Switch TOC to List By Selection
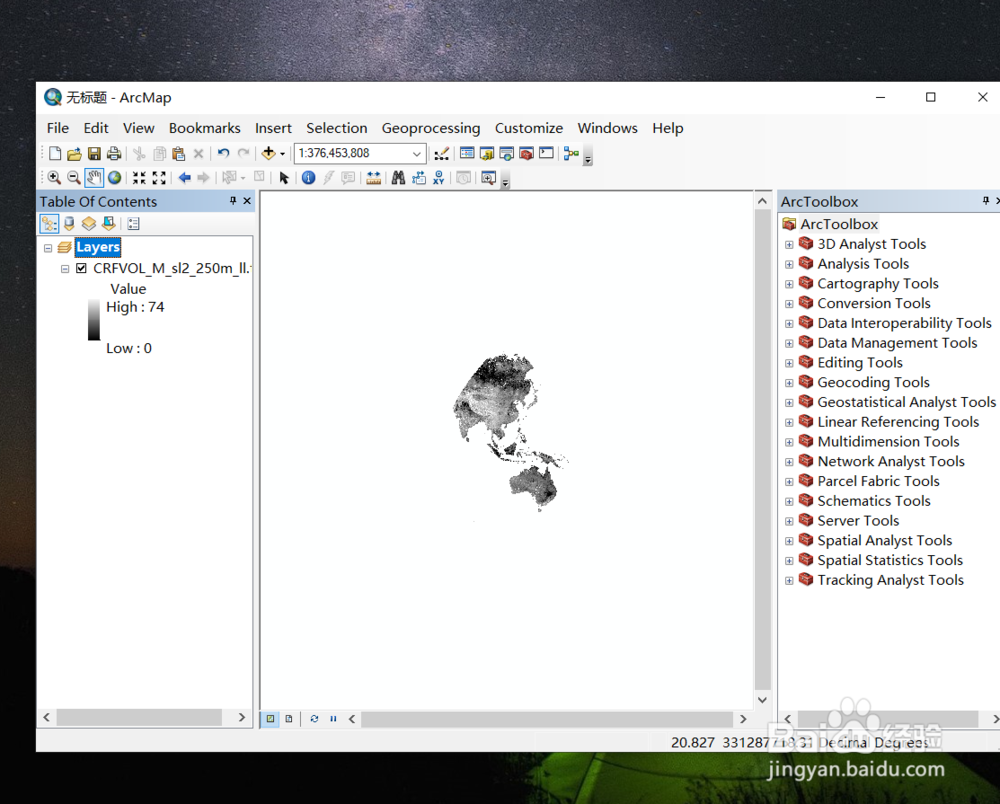The height and width of the screenshot is (804, 1000). click(108, 224)
